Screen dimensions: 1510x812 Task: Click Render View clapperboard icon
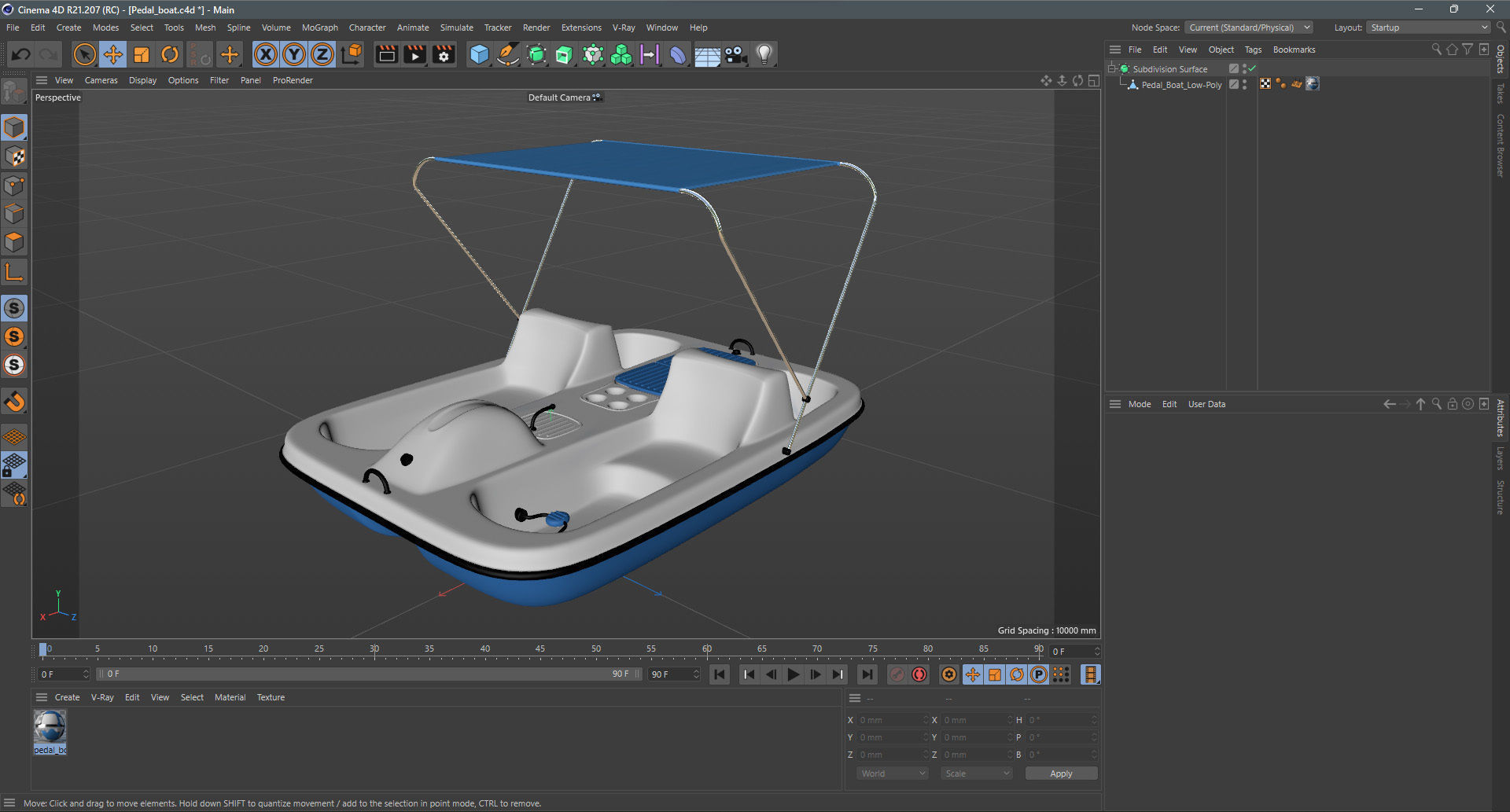point(386,54)
